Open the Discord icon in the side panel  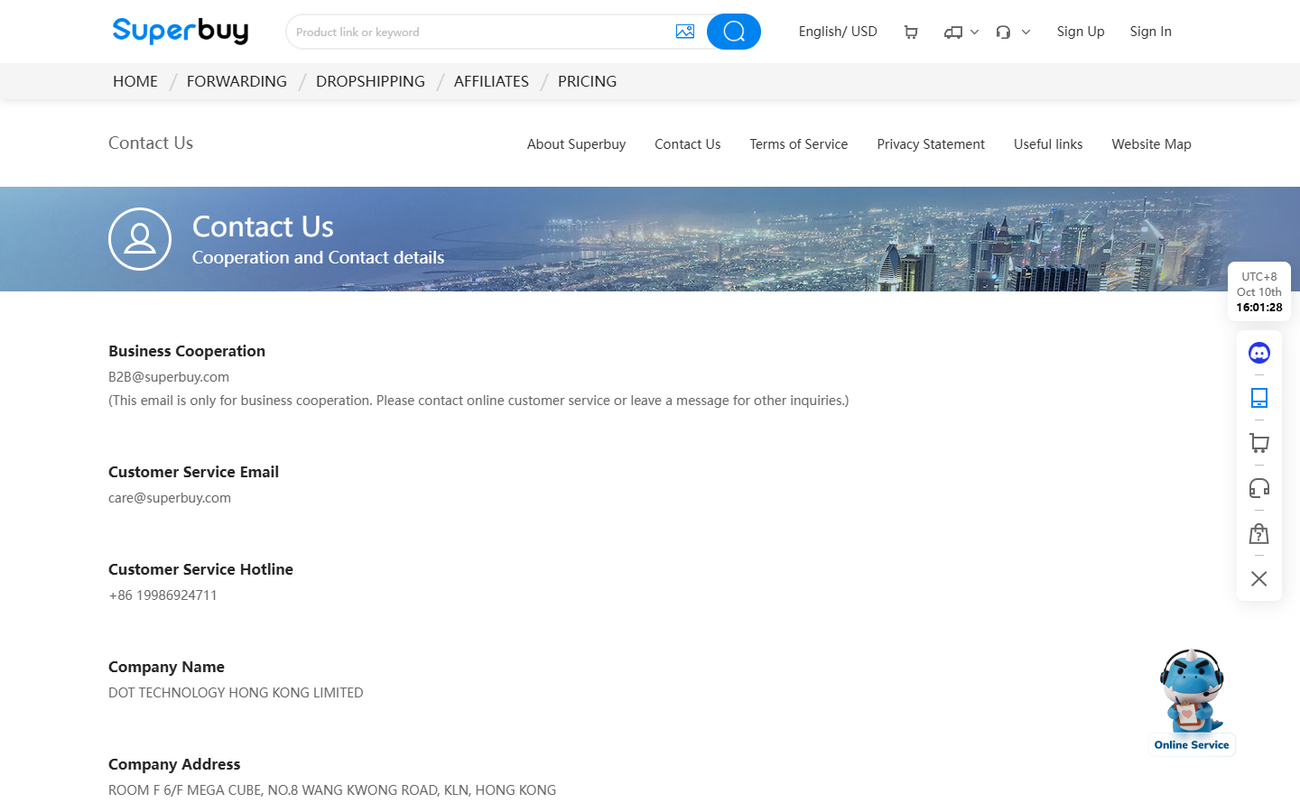1259,353
